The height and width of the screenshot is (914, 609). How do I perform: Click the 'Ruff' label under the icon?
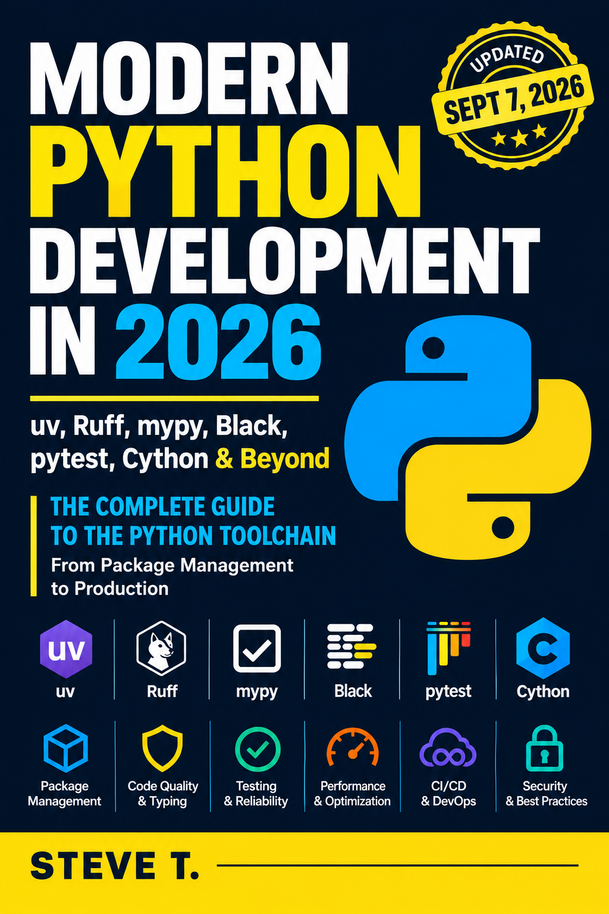point(162,691)
